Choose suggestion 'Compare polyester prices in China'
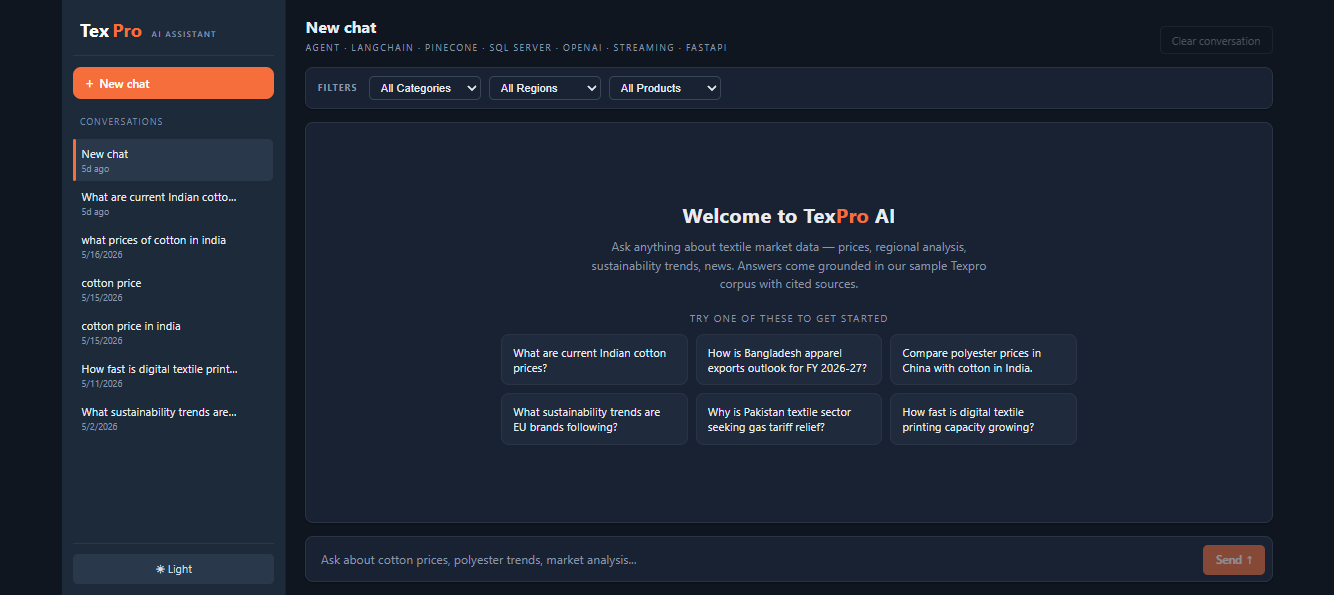The image size is (1334, 595). [983, 360]
